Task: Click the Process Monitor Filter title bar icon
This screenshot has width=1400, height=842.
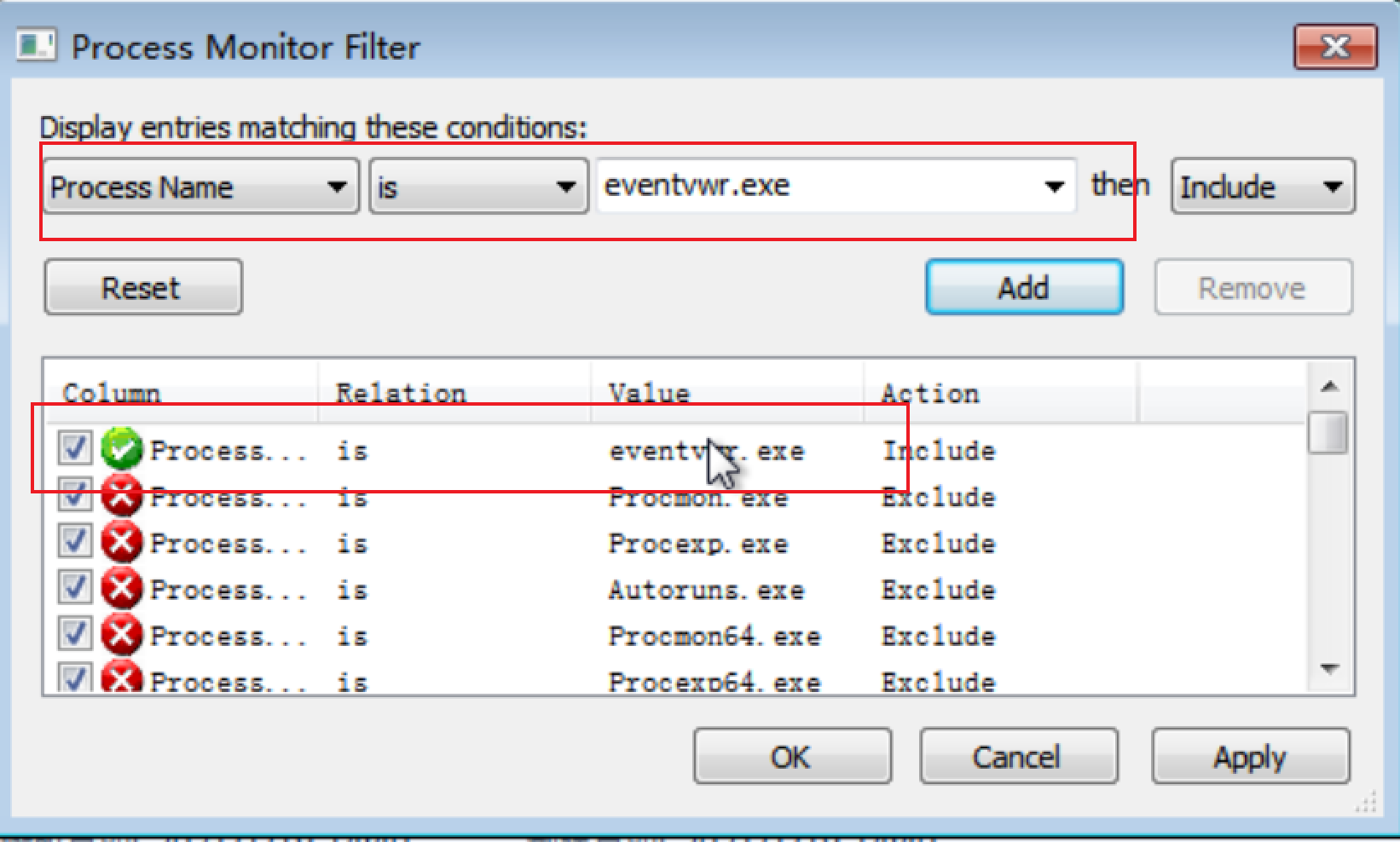Action: 37,46
